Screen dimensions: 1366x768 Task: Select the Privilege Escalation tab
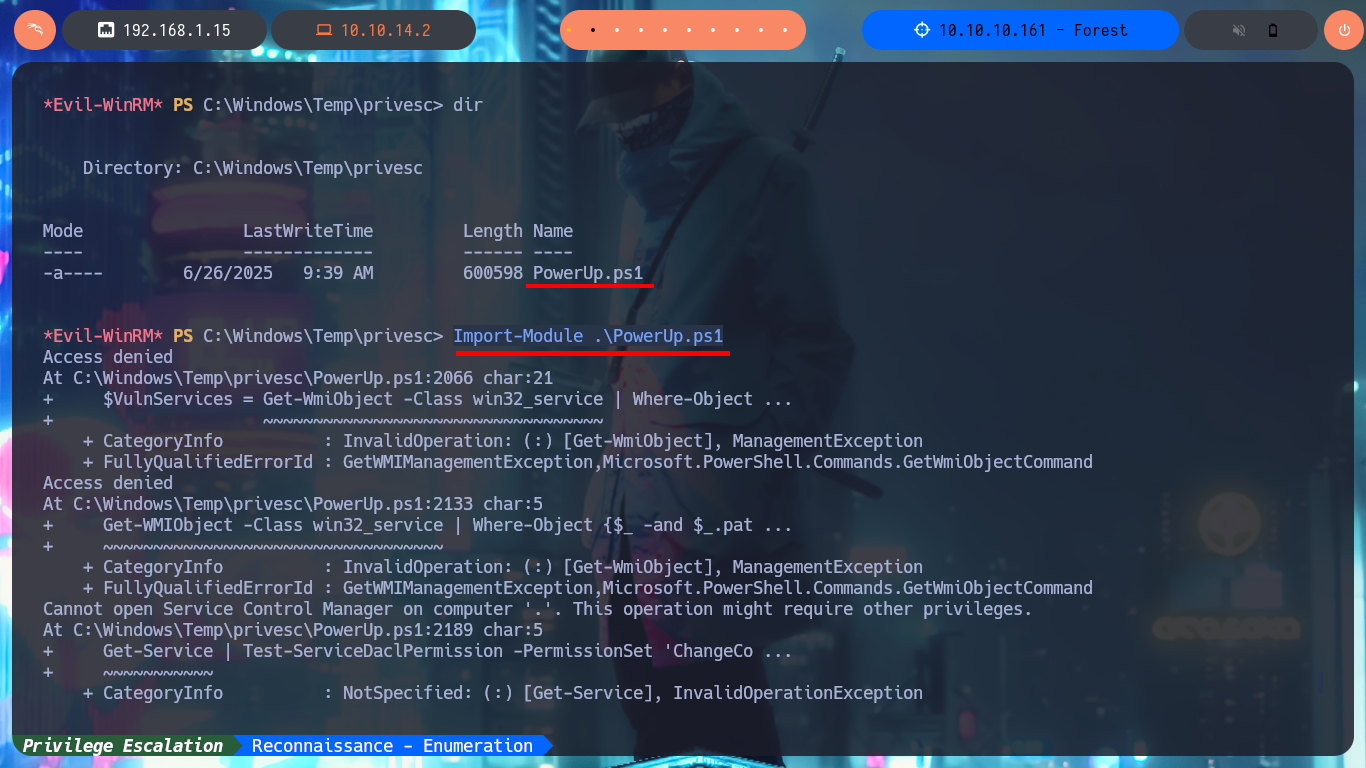point(123,745)
